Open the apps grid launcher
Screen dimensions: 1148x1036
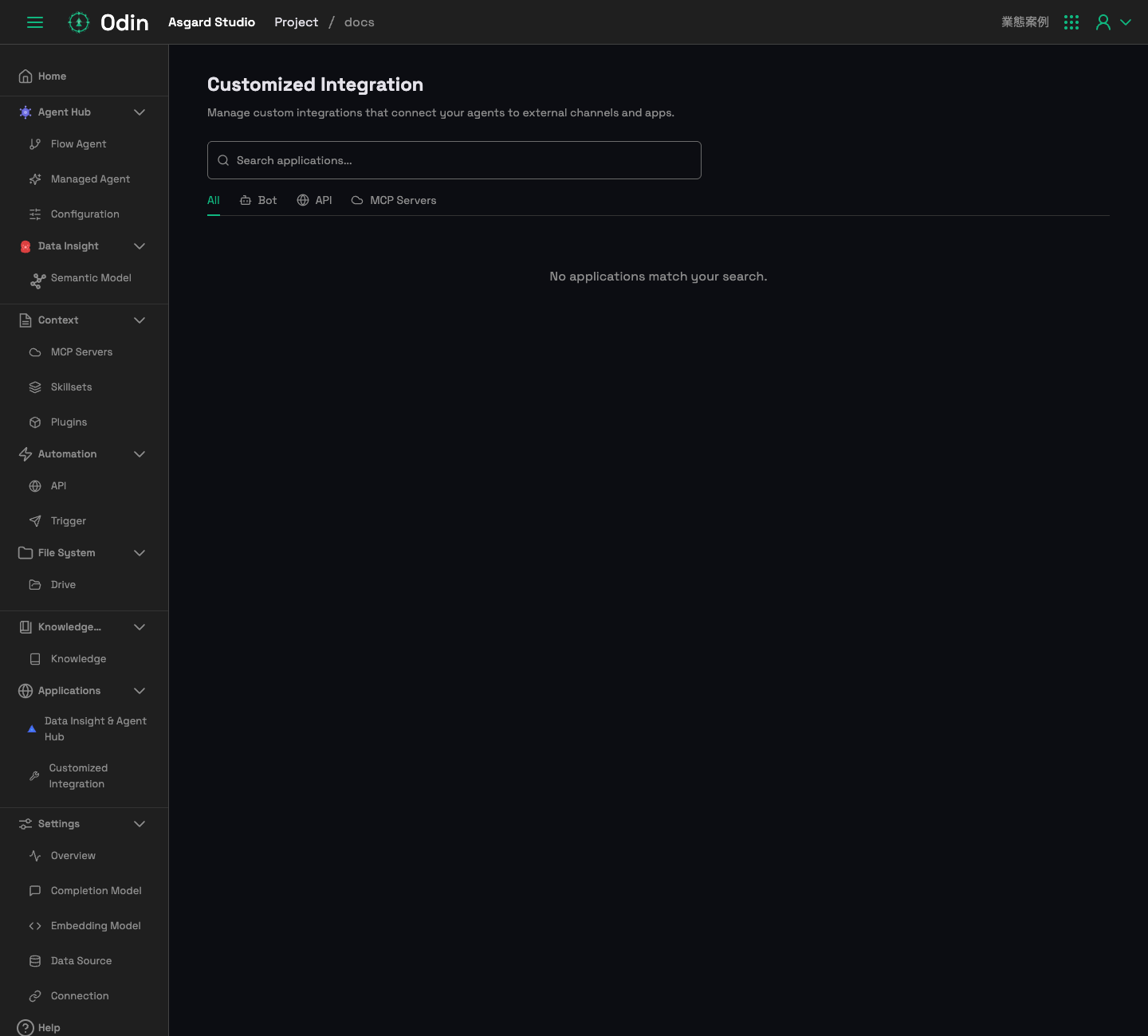click(1071, 22)
